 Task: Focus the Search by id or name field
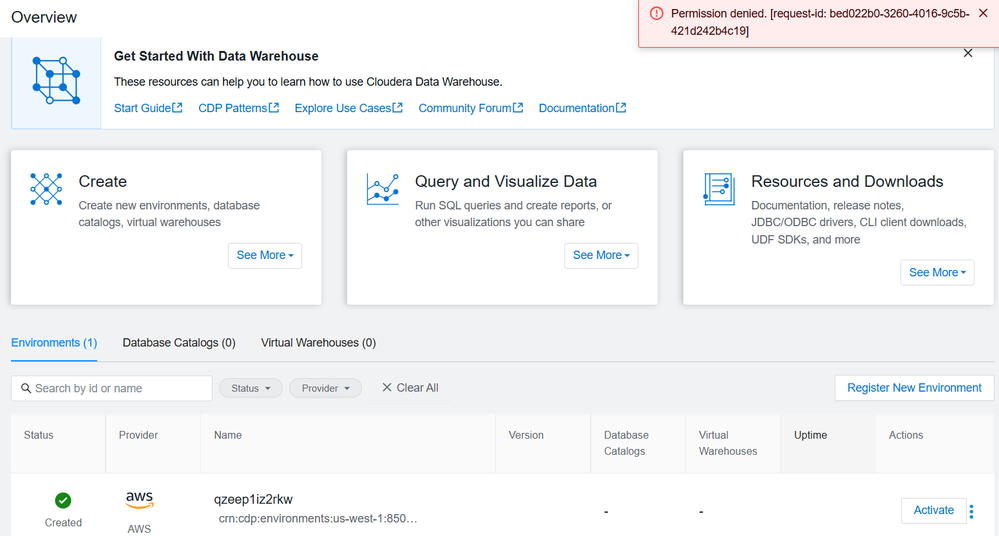click(111, 388)
